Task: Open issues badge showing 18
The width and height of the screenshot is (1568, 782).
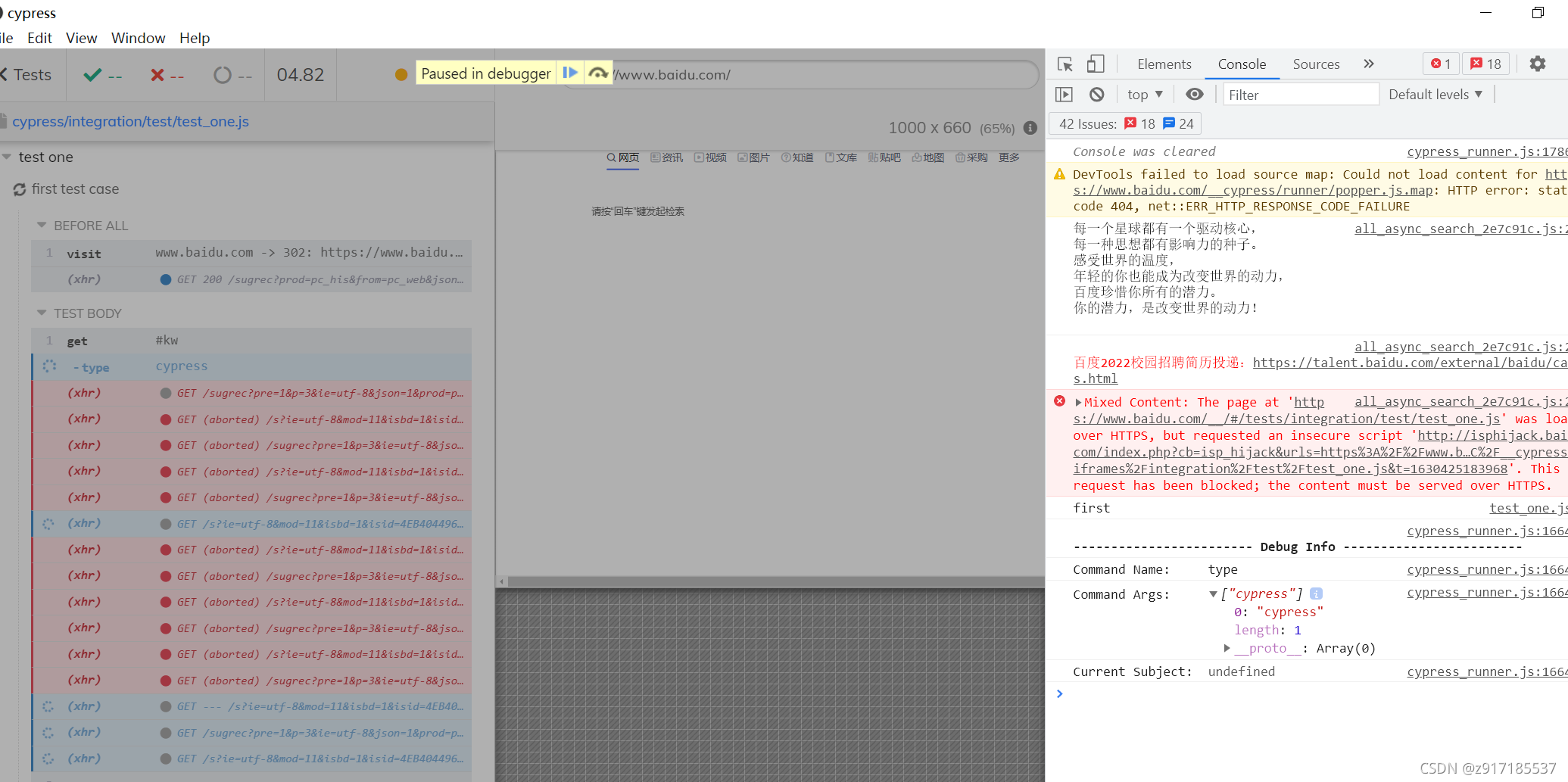Action: pyautogui.click(x=1485, y=64)
